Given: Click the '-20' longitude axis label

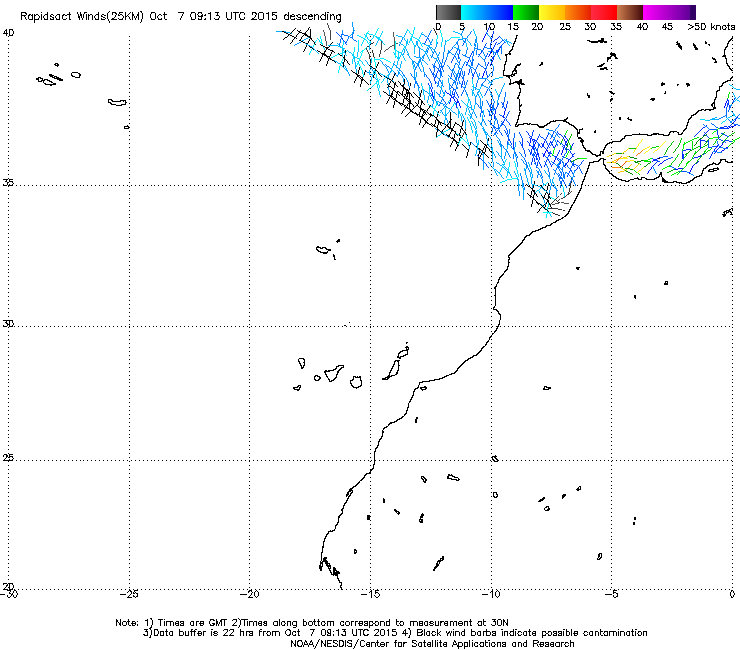Looking at the screenshot, I should [249, 594].
